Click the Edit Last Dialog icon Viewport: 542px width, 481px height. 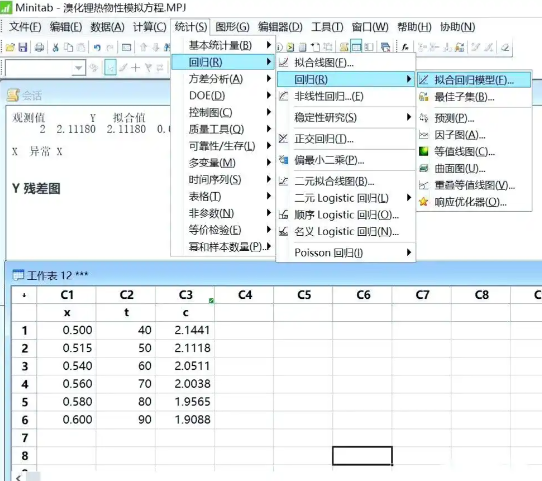pyautogui.click(x=126, y=47)
